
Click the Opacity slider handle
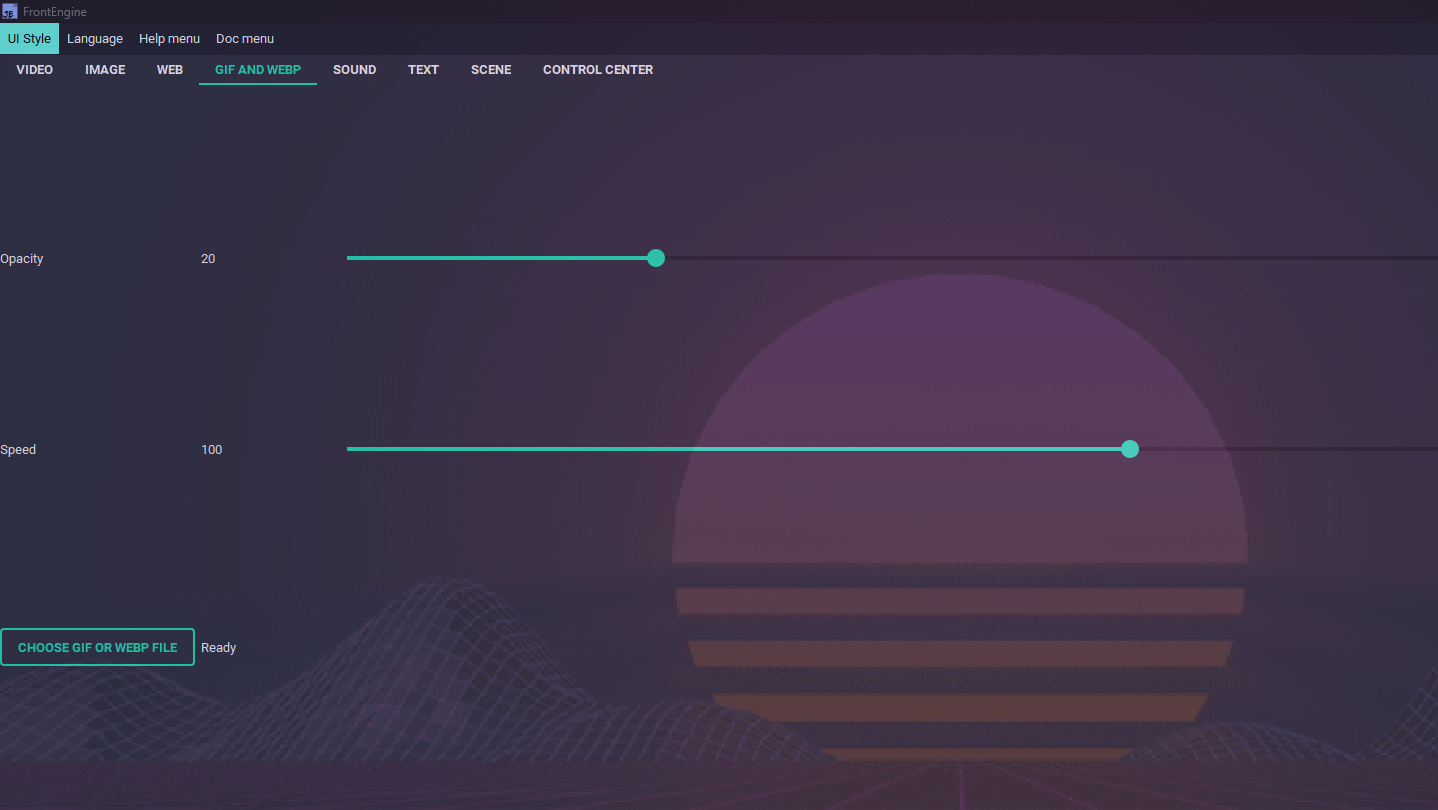pyautogui.click(x=656, y=258)
